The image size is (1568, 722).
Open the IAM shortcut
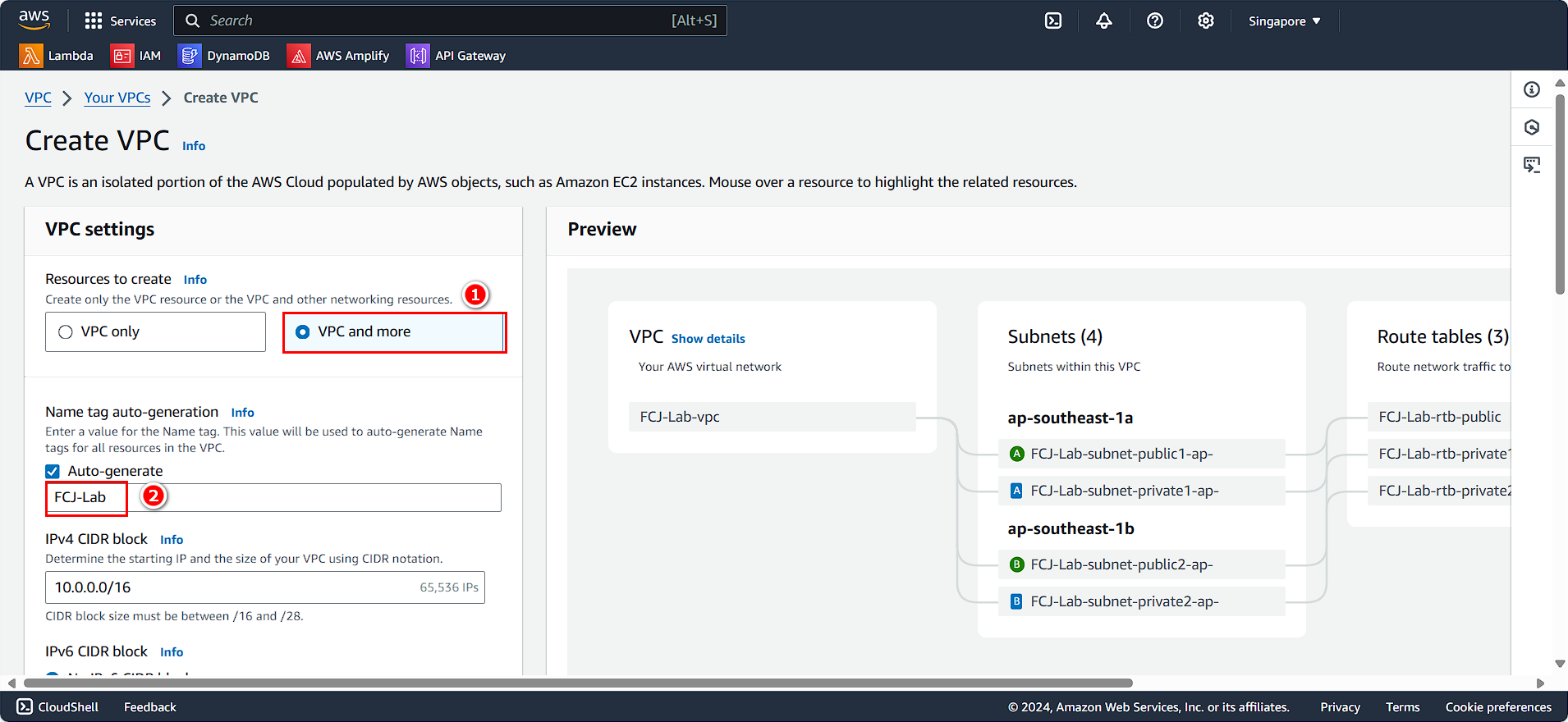pyautogui.click(x=136, y=56)
